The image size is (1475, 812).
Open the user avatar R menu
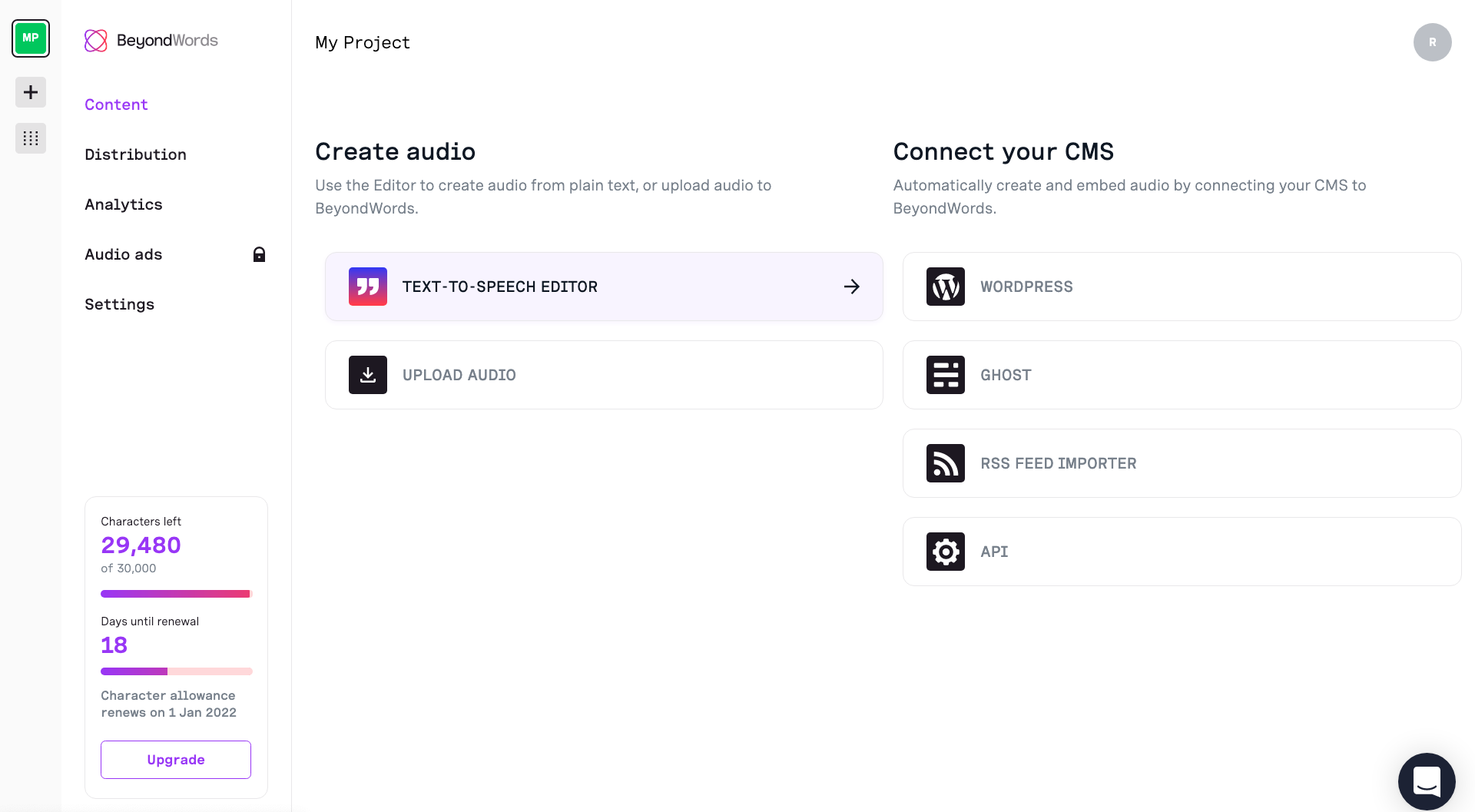[x=1433, y=42]
